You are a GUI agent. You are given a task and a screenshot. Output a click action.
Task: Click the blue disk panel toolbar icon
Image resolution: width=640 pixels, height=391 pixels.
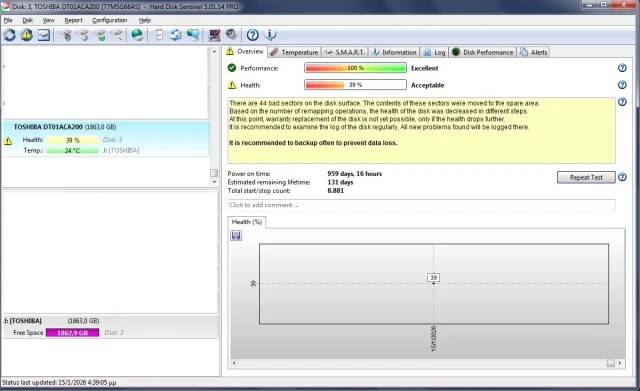click(x=44, y=35)
